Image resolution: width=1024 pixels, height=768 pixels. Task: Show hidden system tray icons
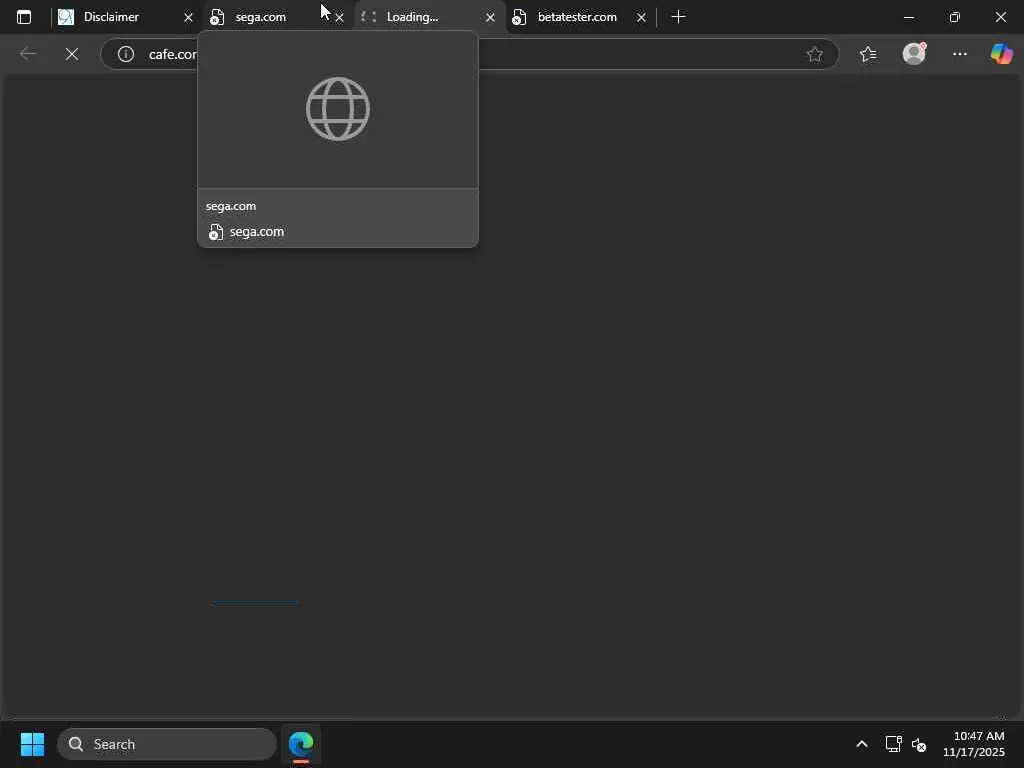point(862,744)
